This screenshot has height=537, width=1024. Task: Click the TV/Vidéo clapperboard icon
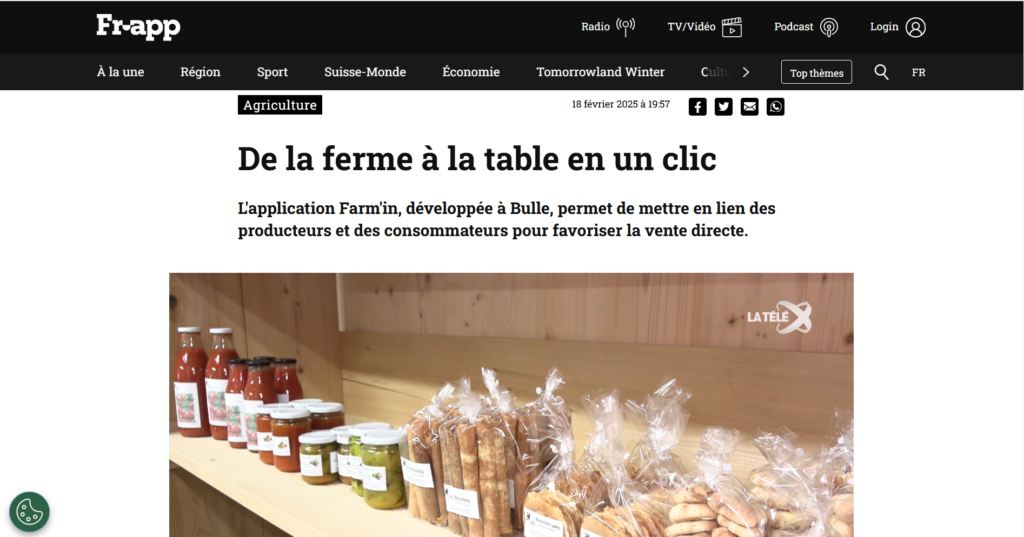click(x=732, y=27)
